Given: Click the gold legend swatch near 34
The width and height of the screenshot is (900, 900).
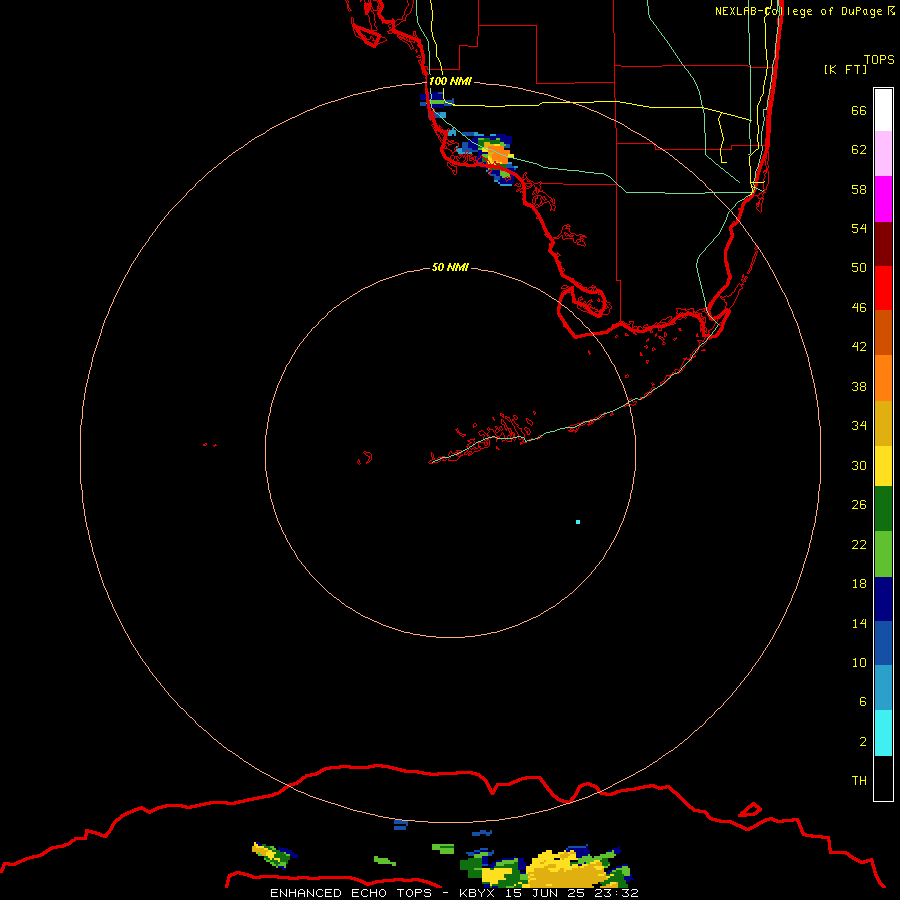Looking at the screenshot, I should click(883, 422).
